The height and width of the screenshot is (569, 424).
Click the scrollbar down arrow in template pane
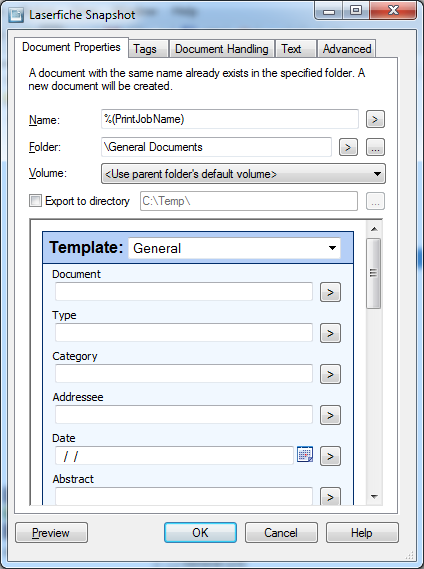pyautogui.click(x=374, y=497)
